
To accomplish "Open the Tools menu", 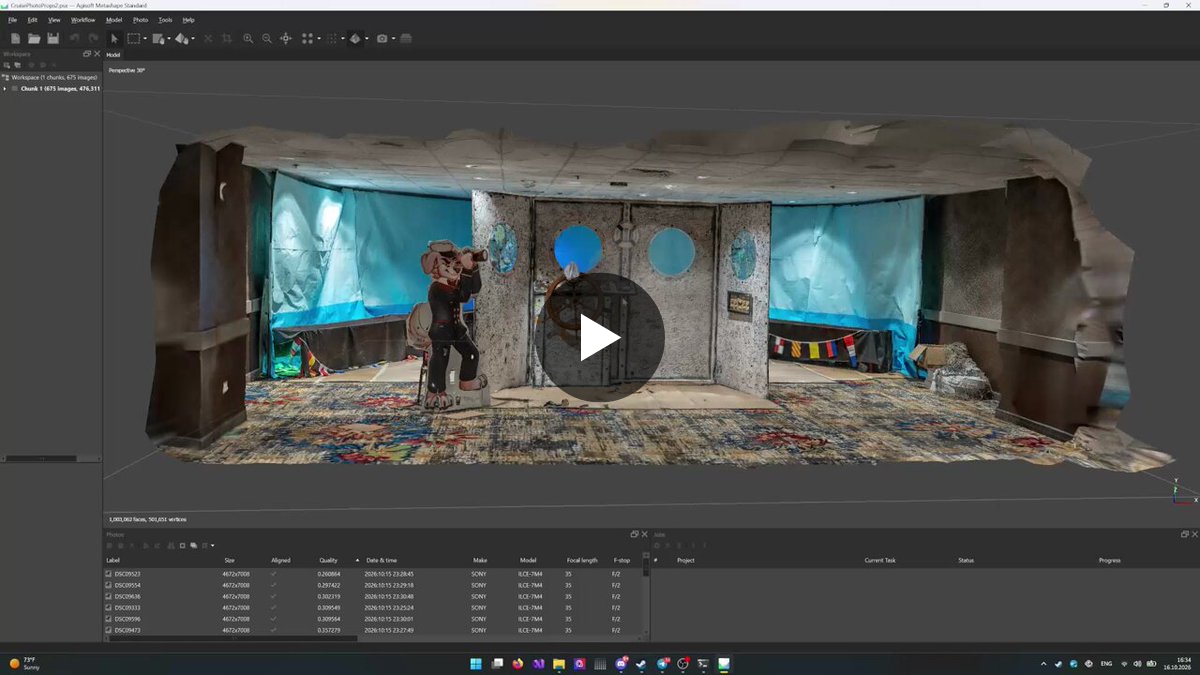I will pyautogui.click(x=165, y=19).
